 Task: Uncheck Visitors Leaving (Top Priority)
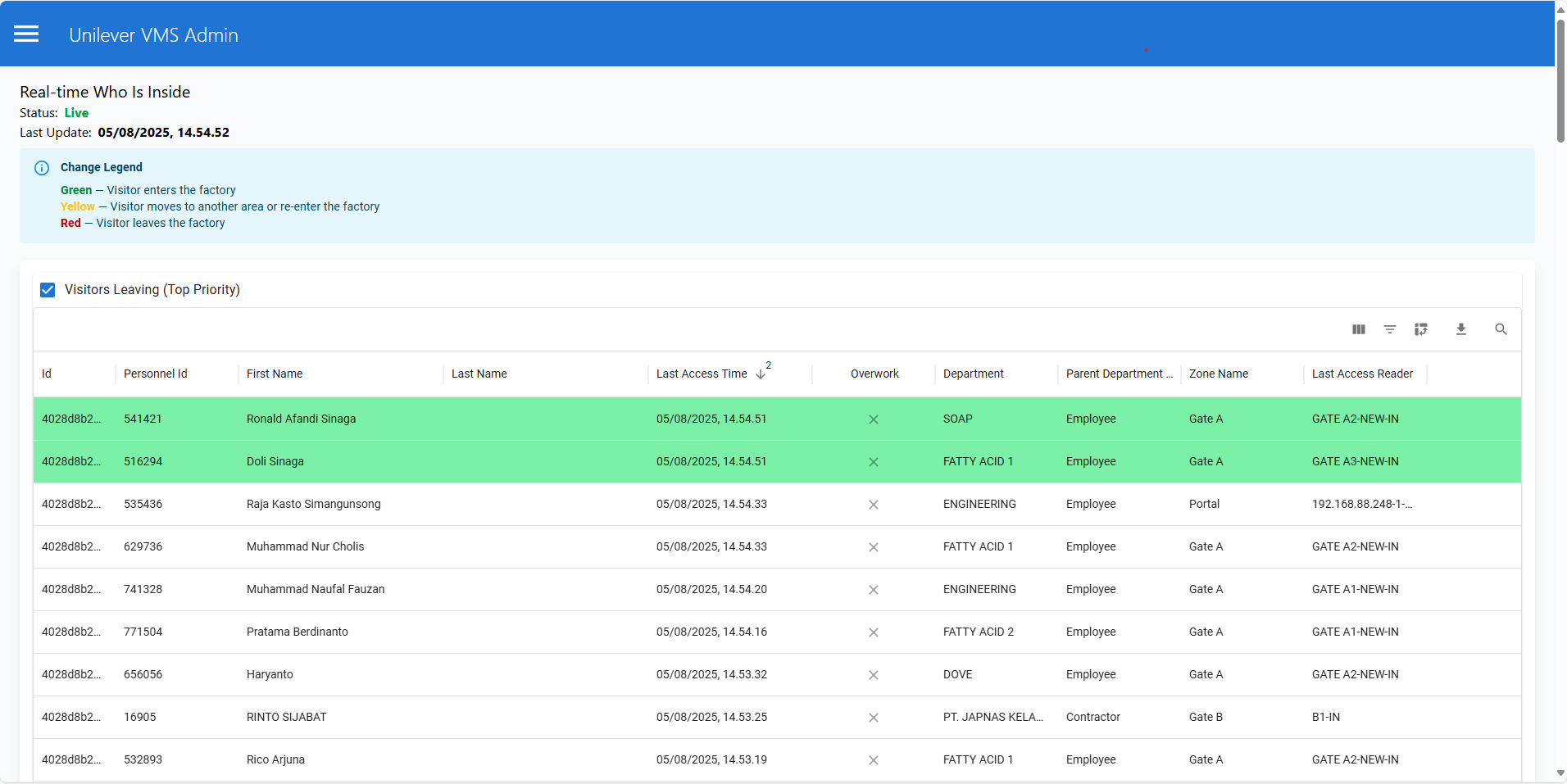pyautogui.click(x=48, y=289)
